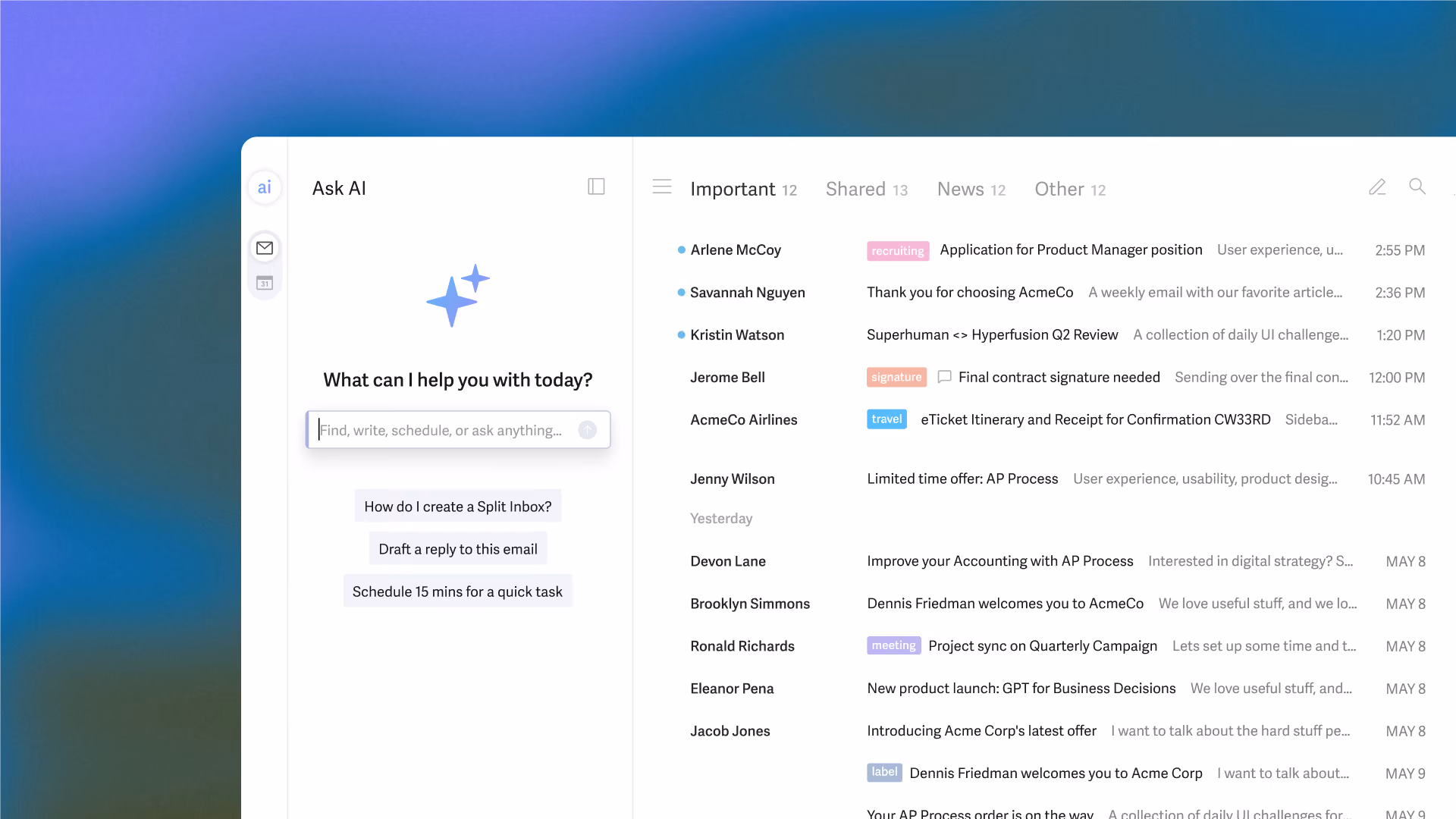Select sender Jerome Bell

click(727, 377)
